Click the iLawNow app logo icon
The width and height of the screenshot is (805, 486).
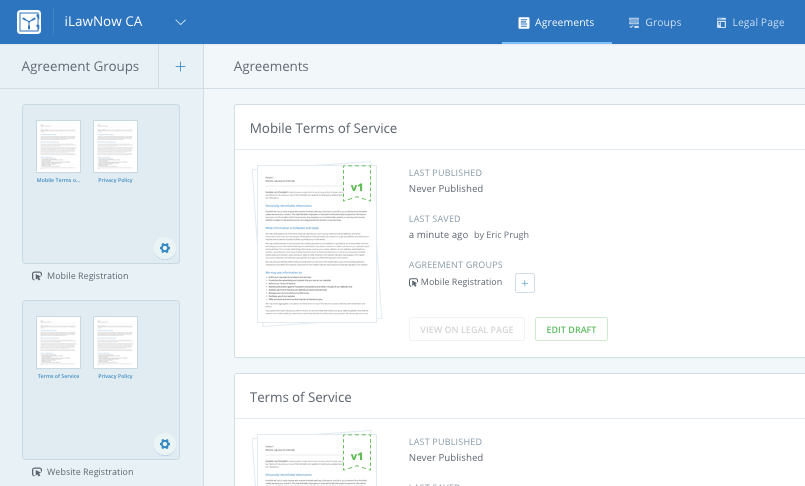click(x=29, y=22)
